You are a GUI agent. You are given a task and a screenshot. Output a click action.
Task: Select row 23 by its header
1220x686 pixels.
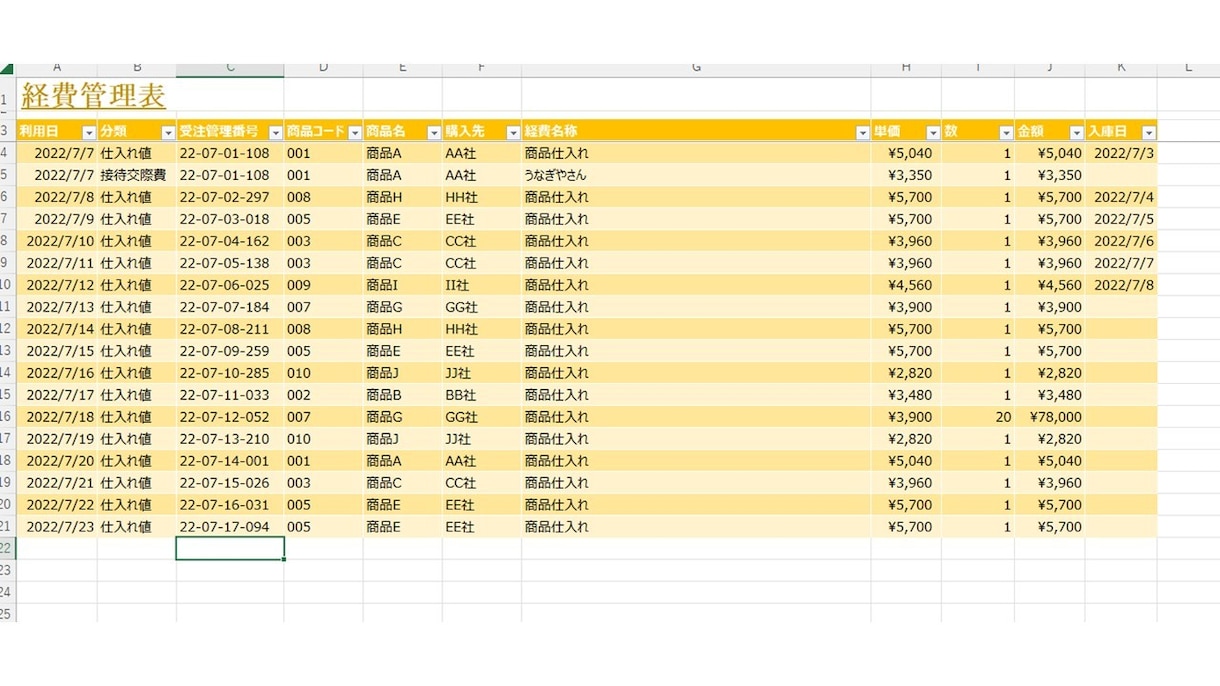7,570
